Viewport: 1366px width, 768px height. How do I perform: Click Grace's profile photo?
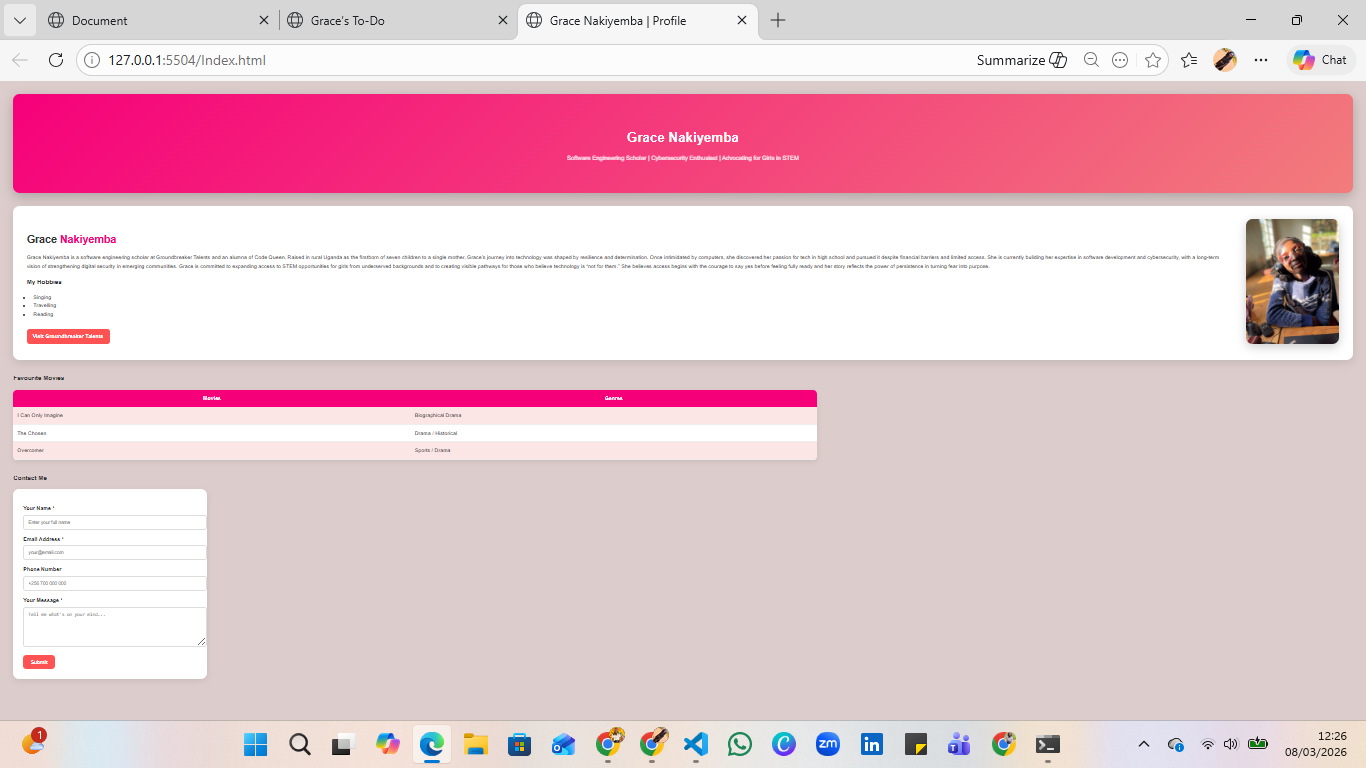[x=1292, y=282]
